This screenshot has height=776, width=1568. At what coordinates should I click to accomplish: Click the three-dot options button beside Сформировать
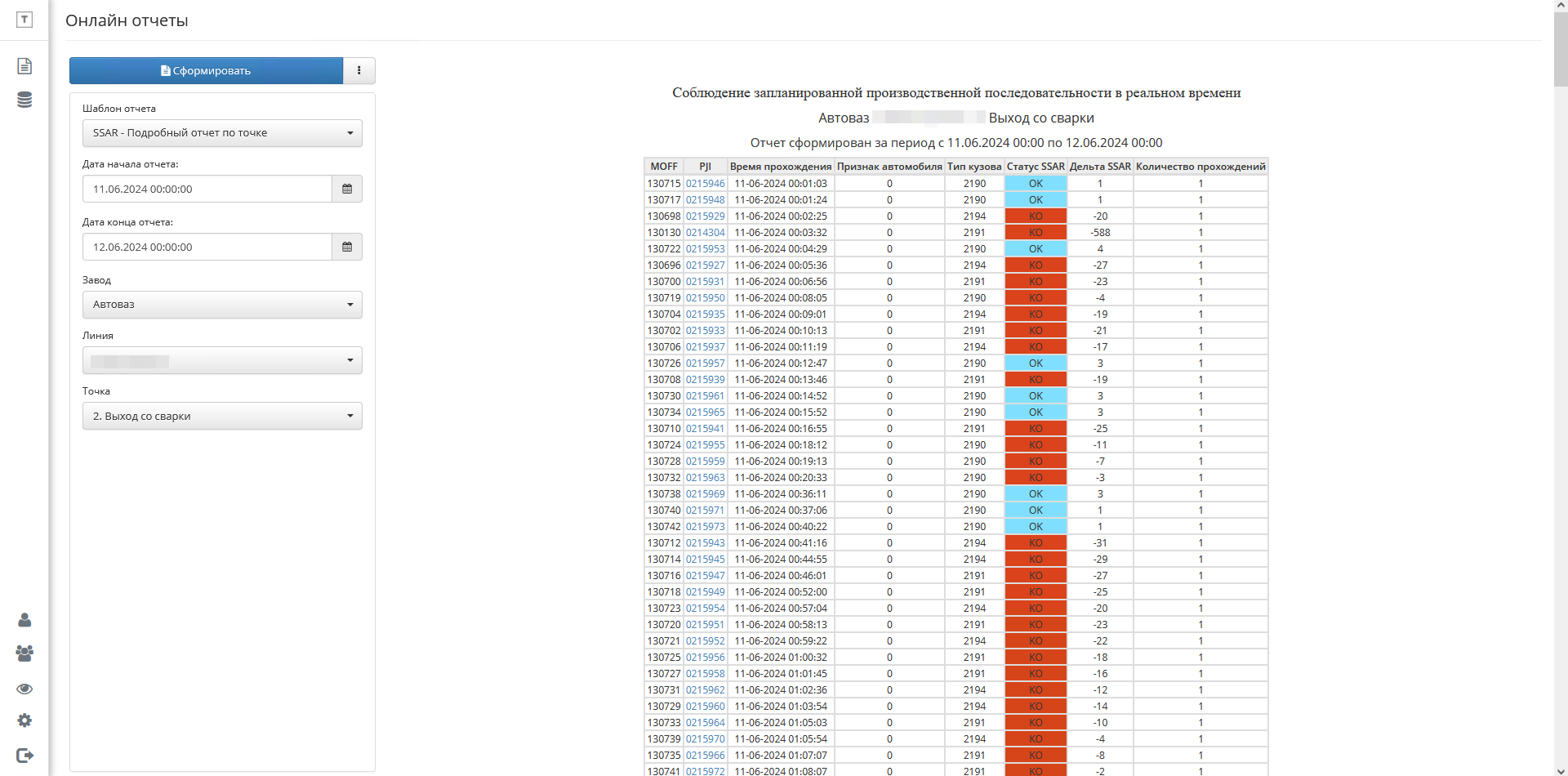(x=359, y=70)
